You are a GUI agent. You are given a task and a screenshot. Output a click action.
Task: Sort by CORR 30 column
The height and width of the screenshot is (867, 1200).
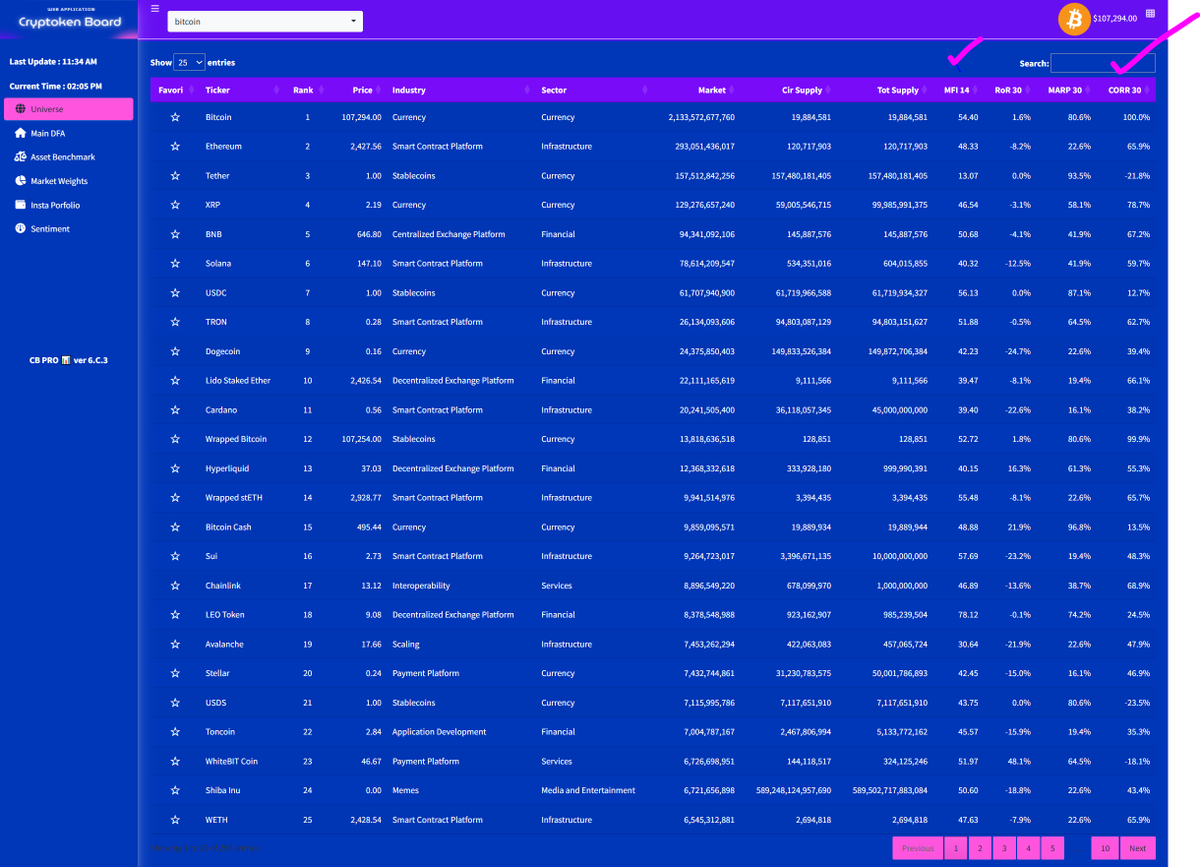(1128, 90)
